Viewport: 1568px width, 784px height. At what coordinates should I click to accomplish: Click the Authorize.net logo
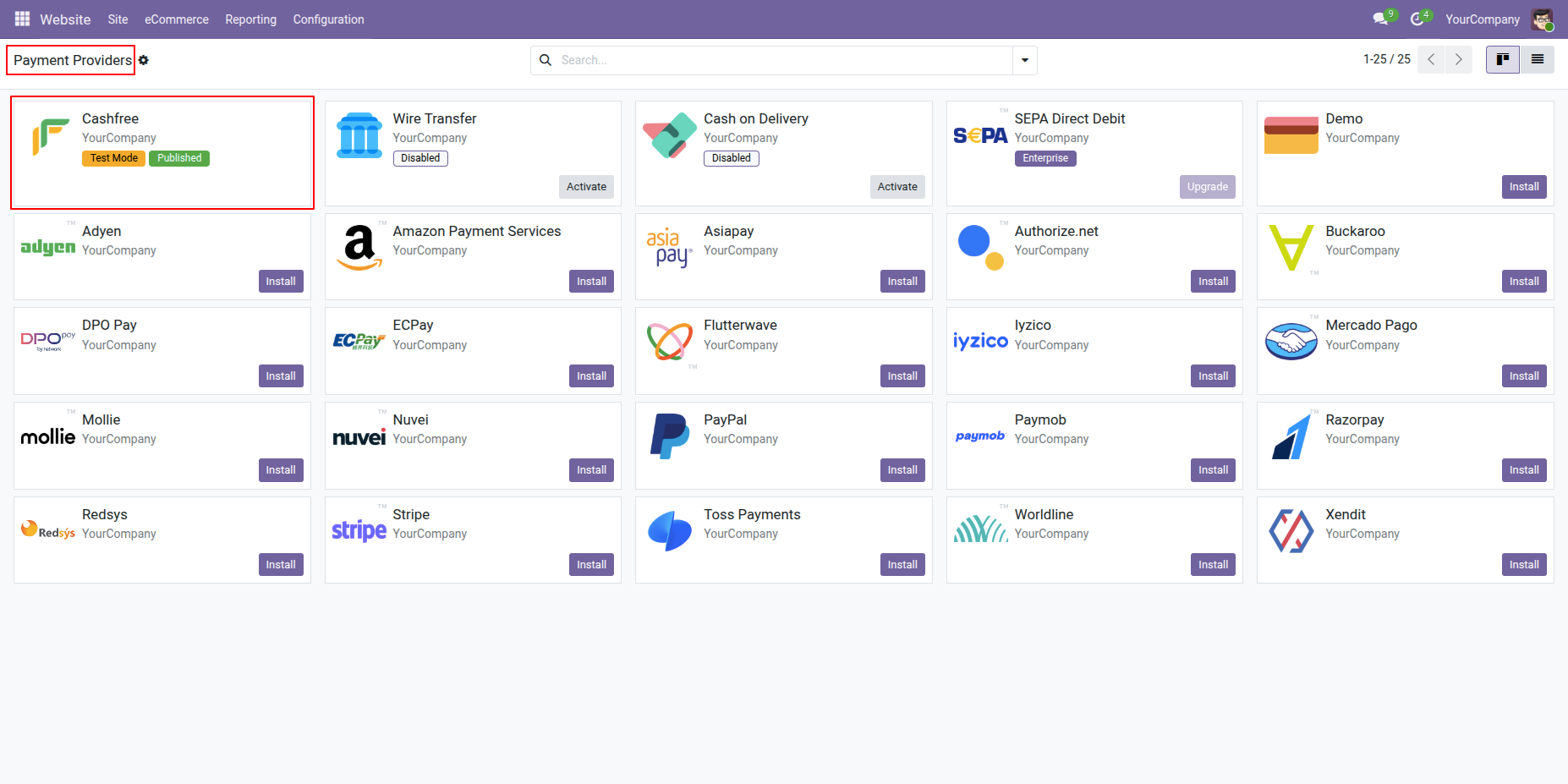(981, 248)
